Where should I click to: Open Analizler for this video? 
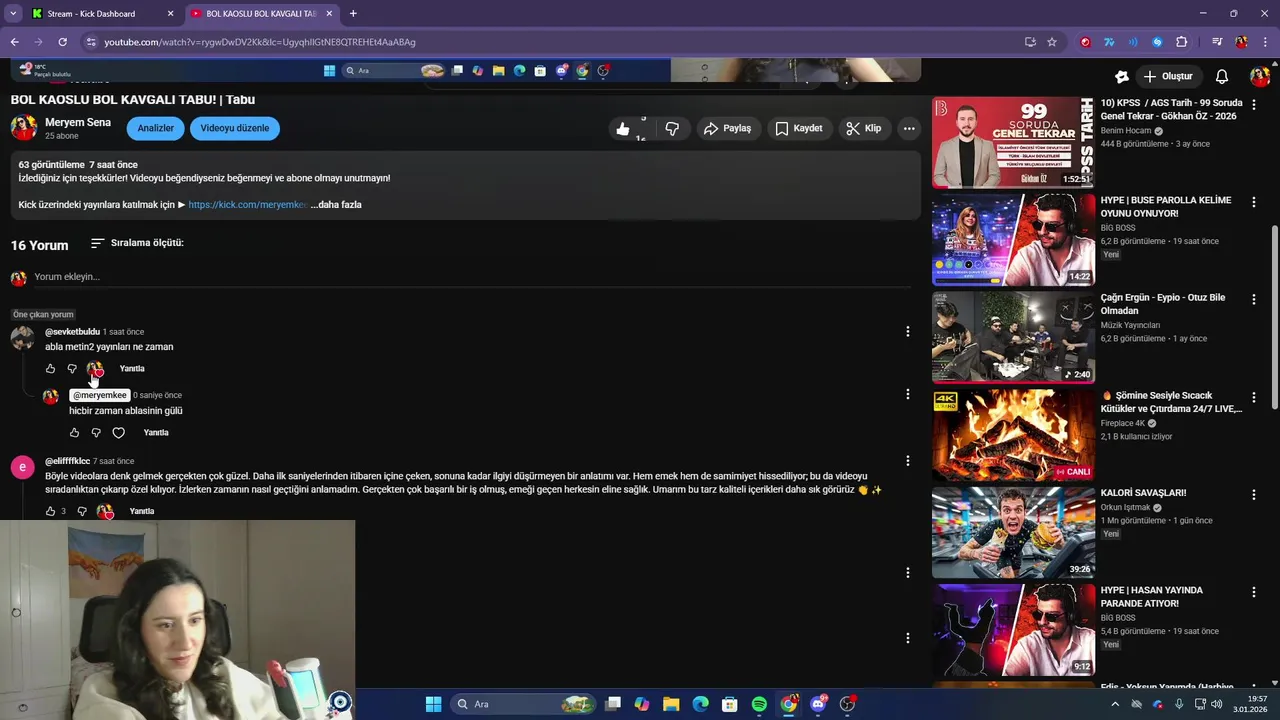(155, 128)
